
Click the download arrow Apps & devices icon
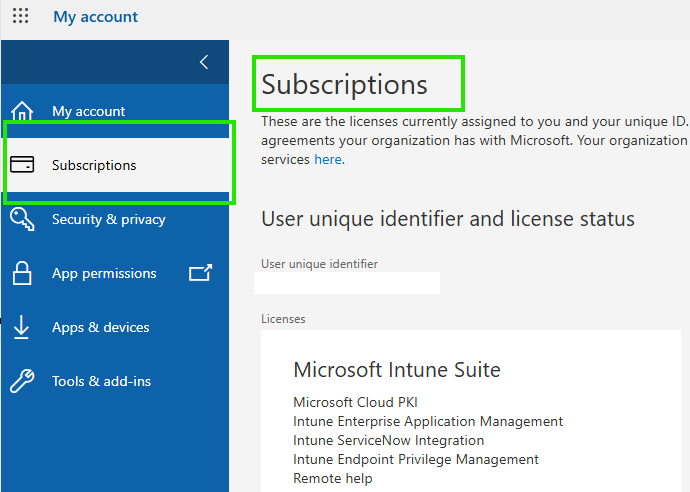21,327
